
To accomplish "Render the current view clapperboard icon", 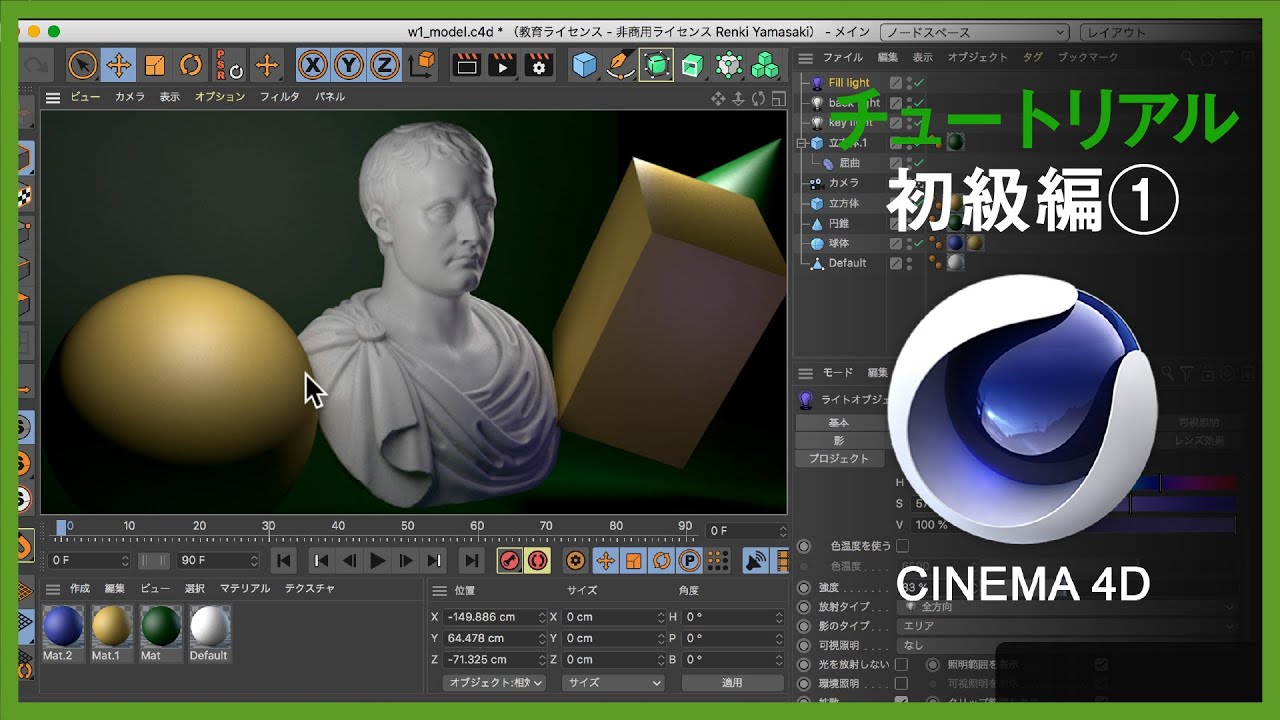I will [x=467, y=66].
